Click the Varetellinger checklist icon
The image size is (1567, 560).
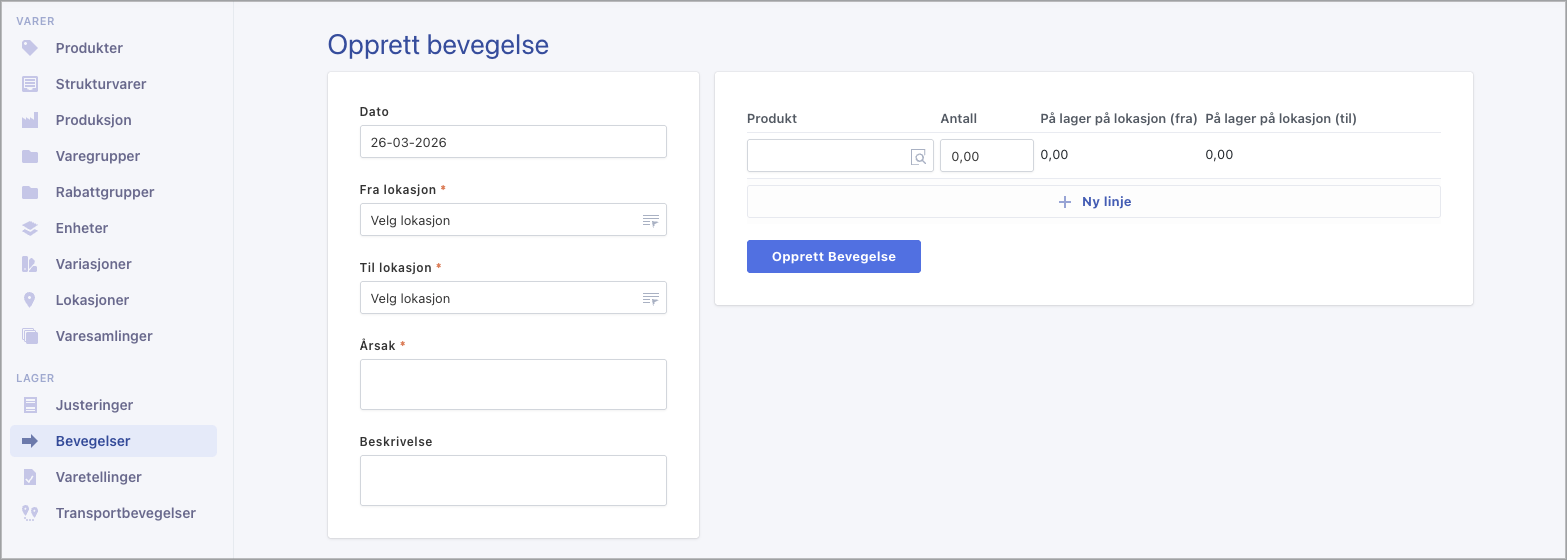coord(30,477)
